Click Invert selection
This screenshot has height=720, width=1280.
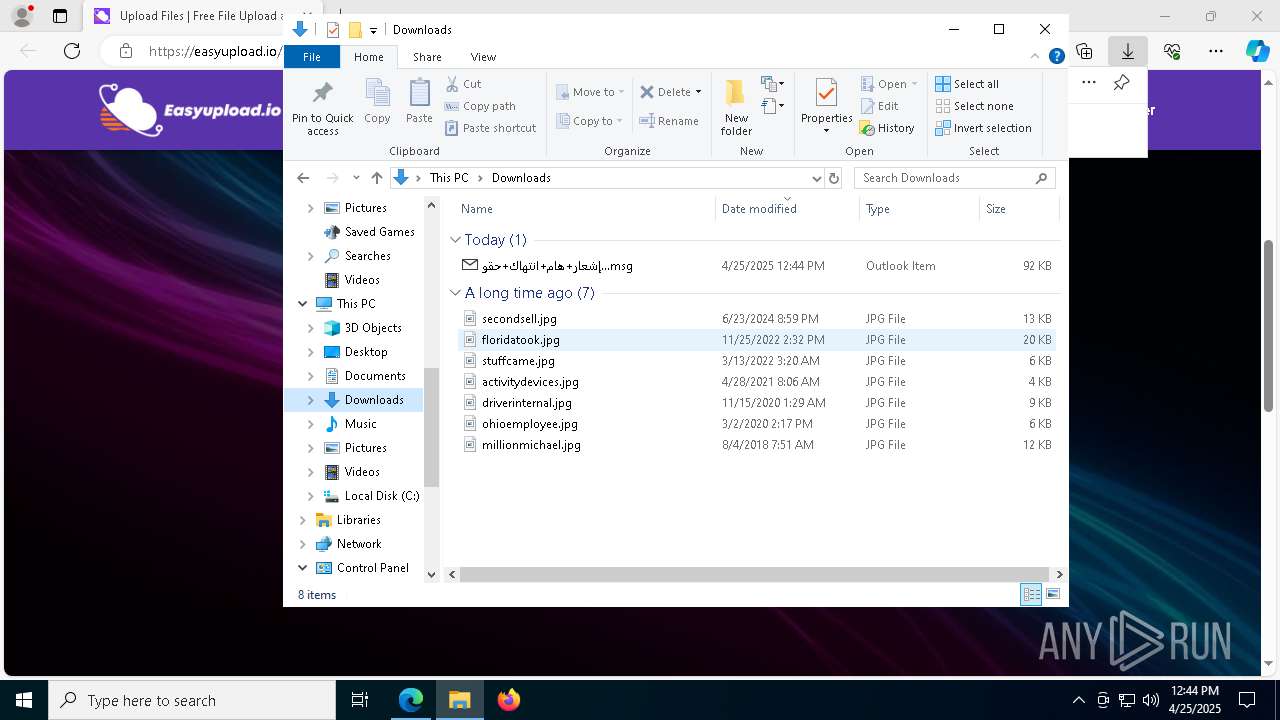(x=983, y=128)
